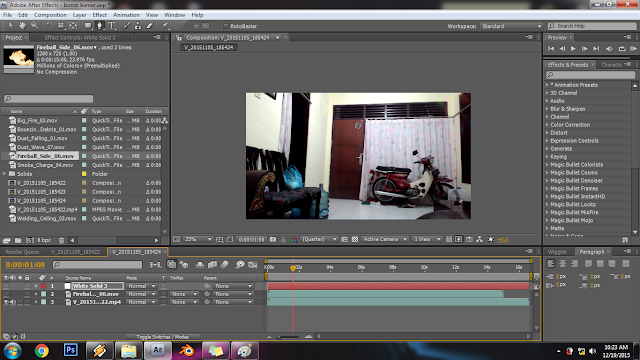This screenshot has width=640, height=360.
Task: Hide the V_20151...22.mp4 layer video
Action: [x=6, y=302]
